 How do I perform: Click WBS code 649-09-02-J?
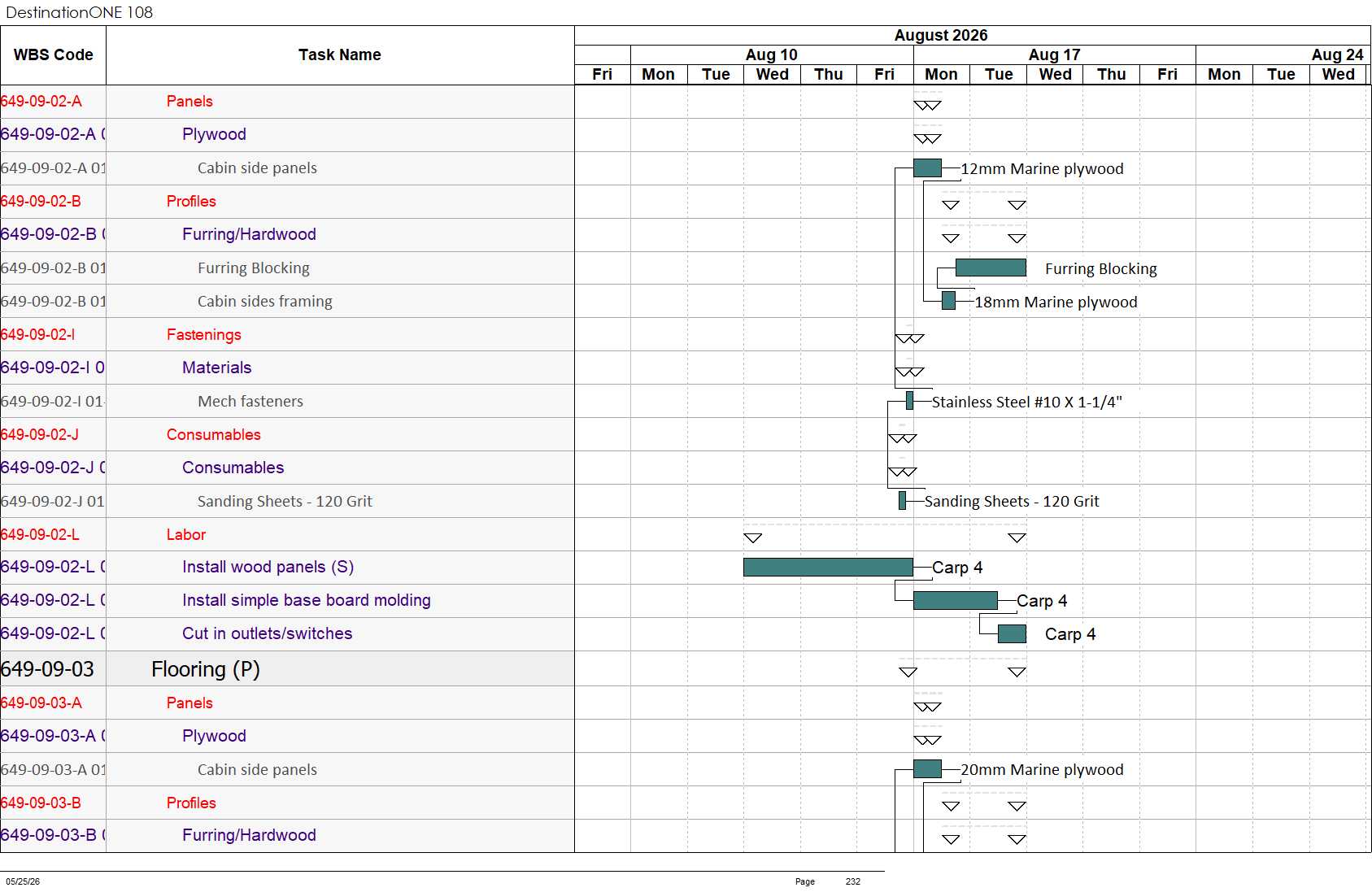(39, 435)
